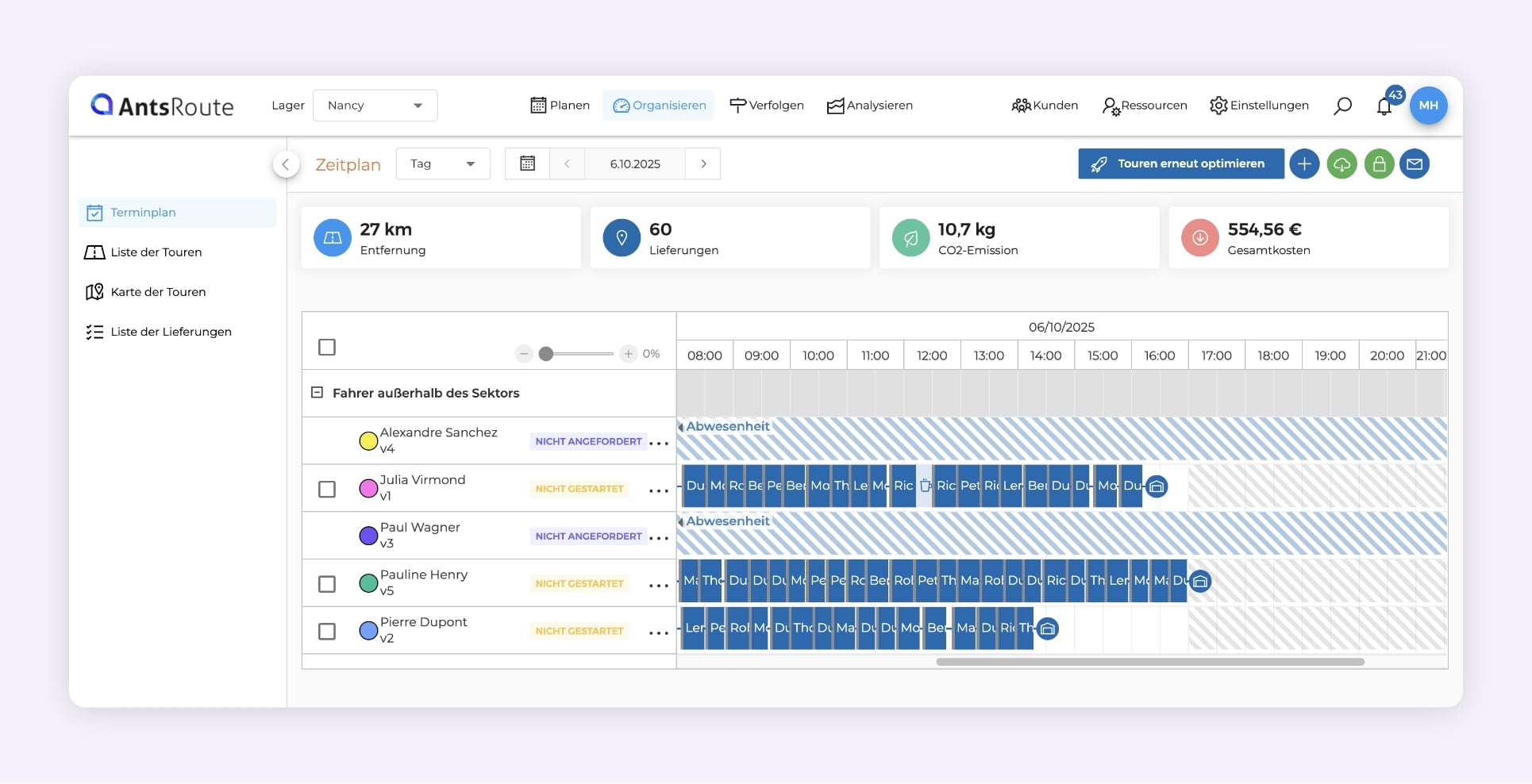Click the green lock icon
This screenshot has height=784, width=1532.
[x=1379, y=164]
